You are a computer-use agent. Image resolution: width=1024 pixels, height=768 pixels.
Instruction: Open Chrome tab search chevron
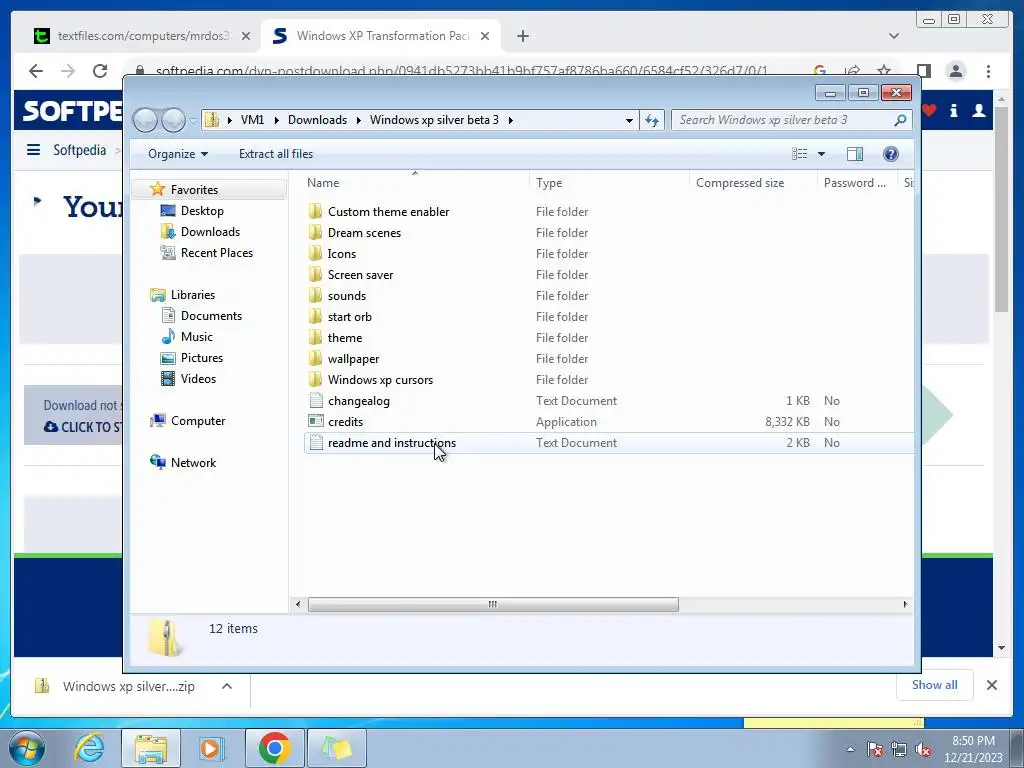tap(894, 36)
